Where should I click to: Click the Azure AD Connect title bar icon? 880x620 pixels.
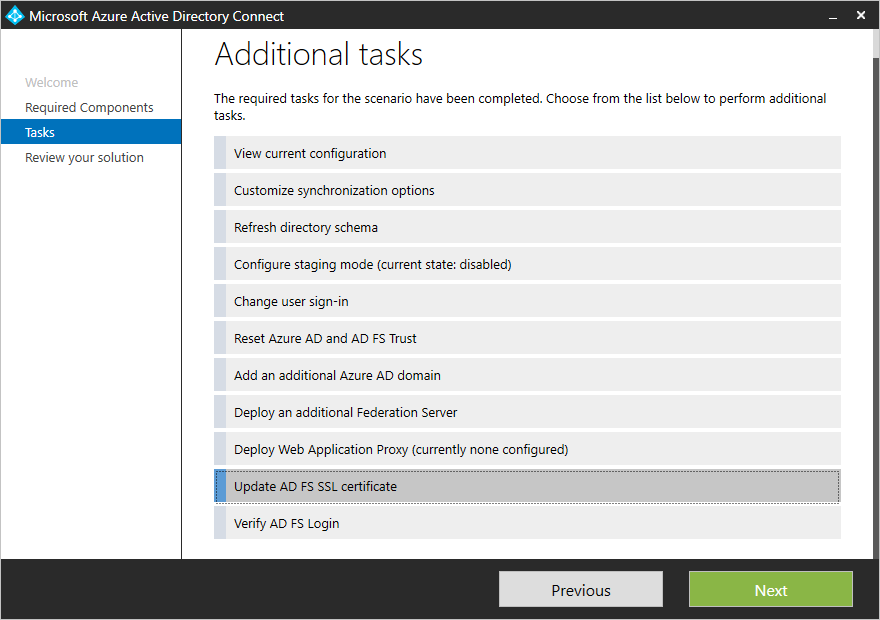pyautogui.click(x=14, y=15)
